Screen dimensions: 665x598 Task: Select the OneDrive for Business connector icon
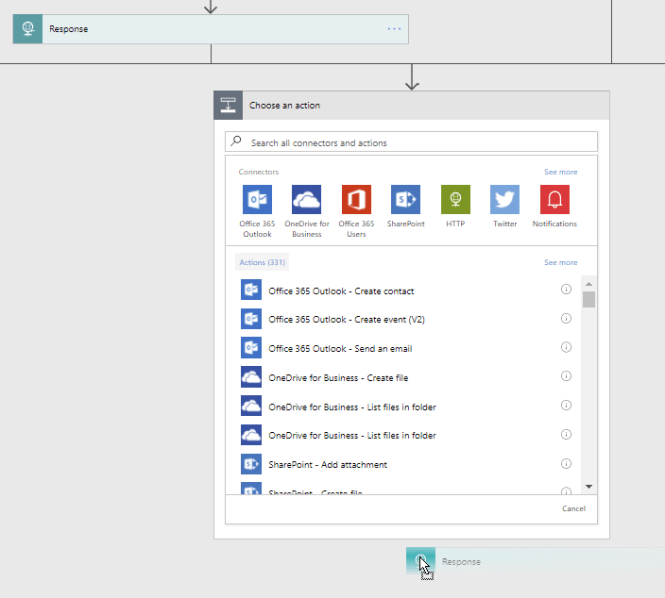coord(306,199)
